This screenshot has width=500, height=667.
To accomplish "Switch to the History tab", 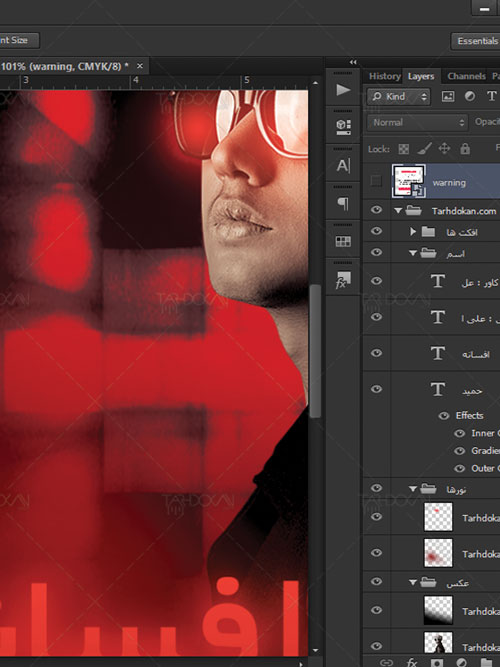I will [384, 76].
